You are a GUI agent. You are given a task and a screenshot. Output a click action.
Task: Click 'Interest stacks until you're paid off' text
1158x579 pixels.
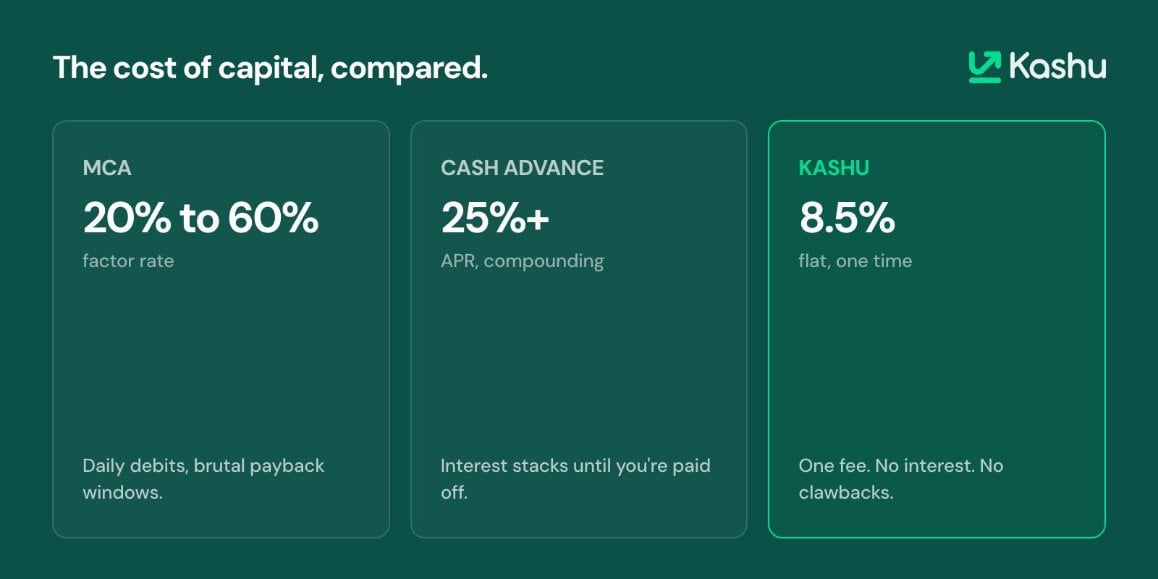click(x=575, y=479)
